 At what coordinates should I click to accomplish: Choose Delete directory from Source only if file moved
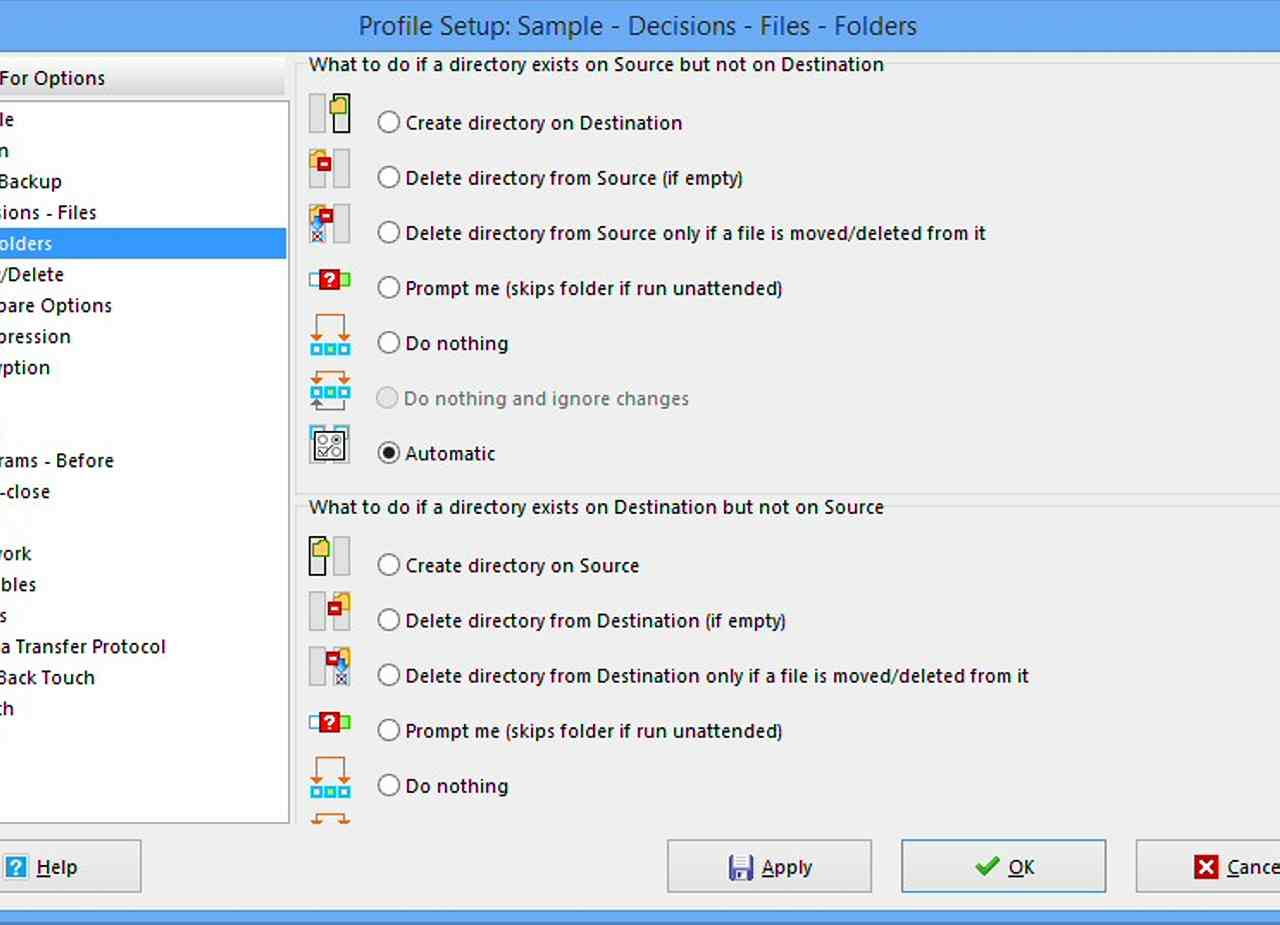(x=388, y=233)
